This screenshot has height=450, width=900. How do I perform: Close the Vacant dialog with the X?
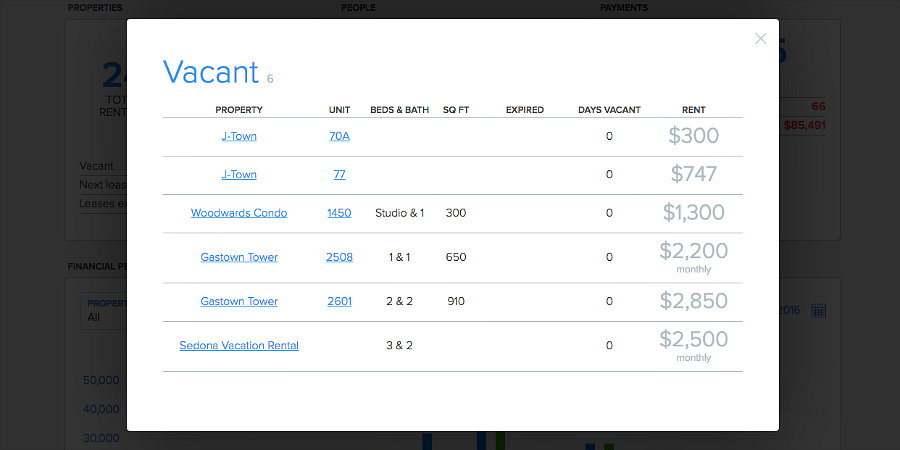[x=761, y=38]
